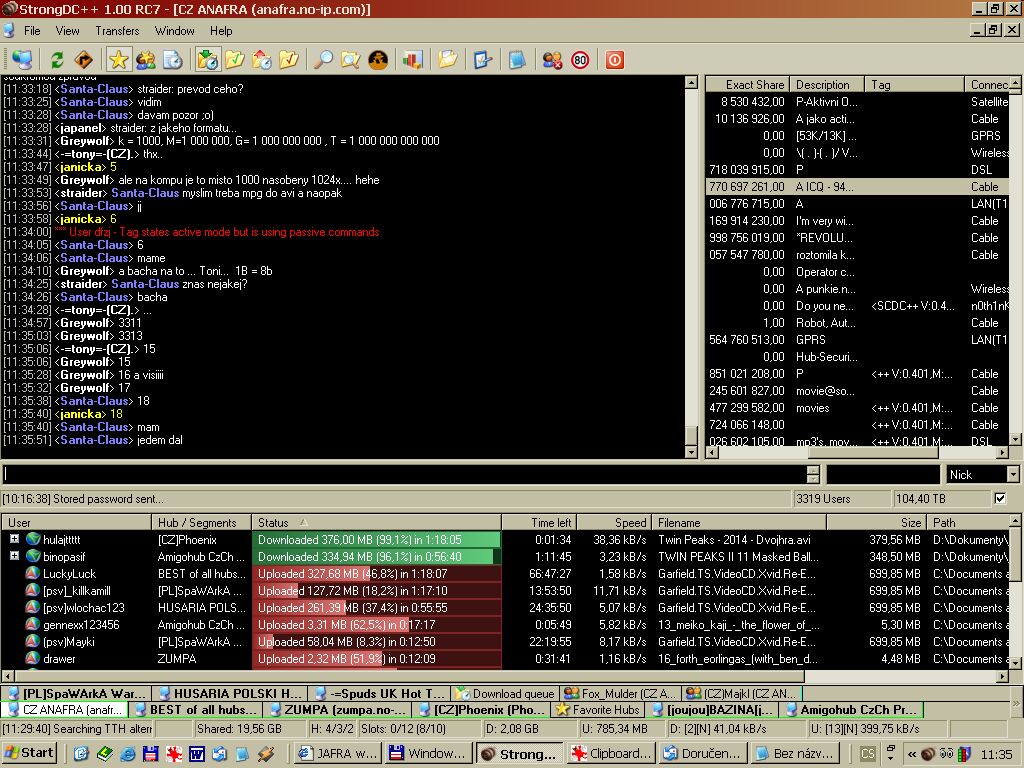Click the user list filter field
Viewport: 1024px width, 768px height.
click(884, 475)
